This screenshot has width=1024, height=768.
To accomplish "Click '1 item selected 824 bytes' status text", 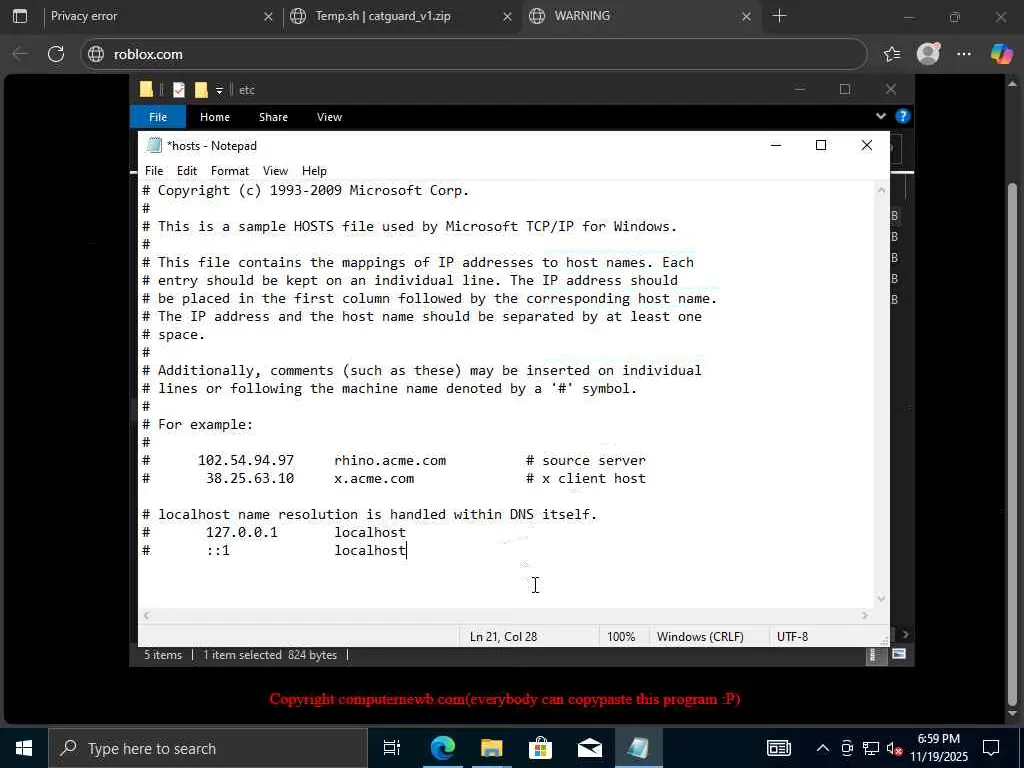I will 270,654.
